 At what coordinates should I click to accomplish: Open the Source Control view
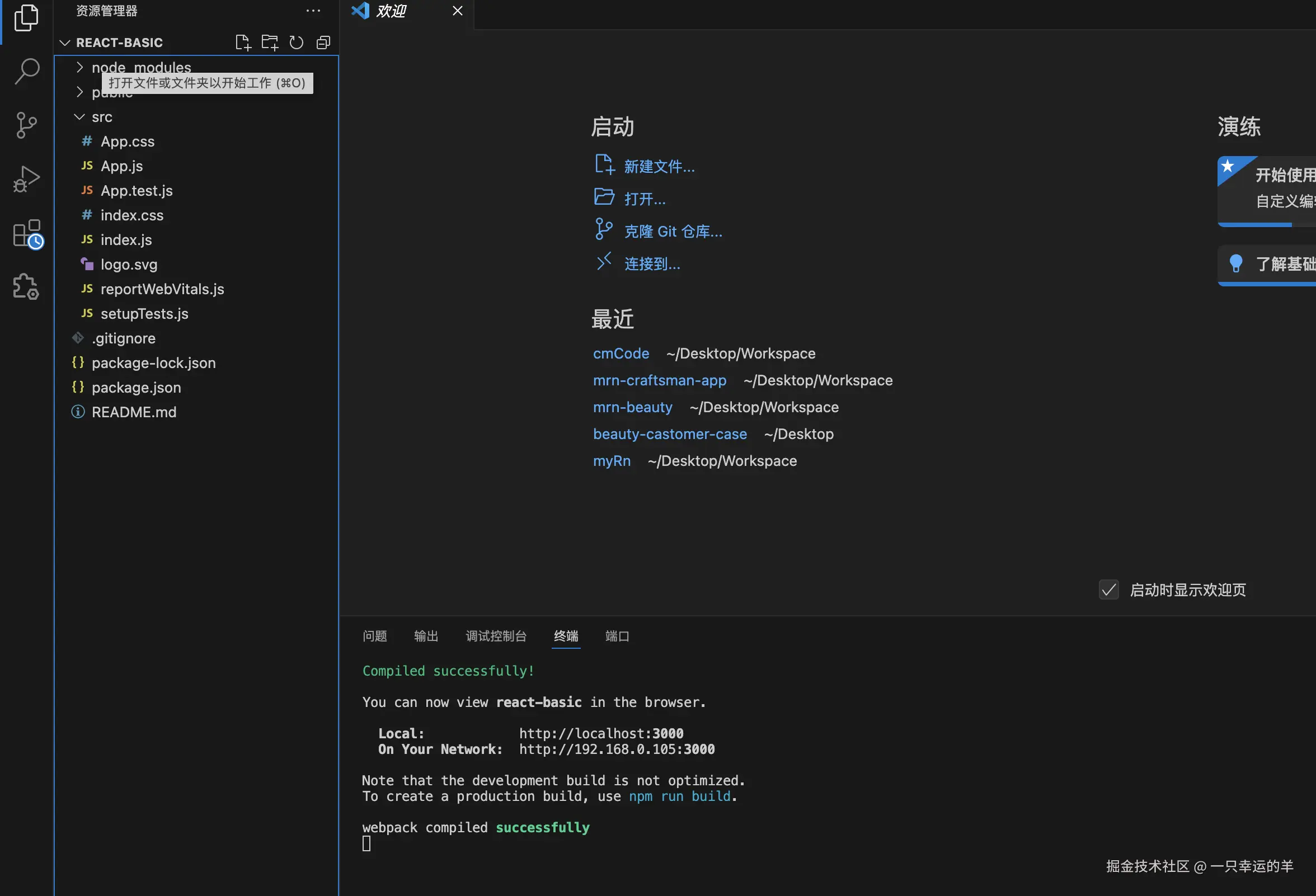point(26,125)
